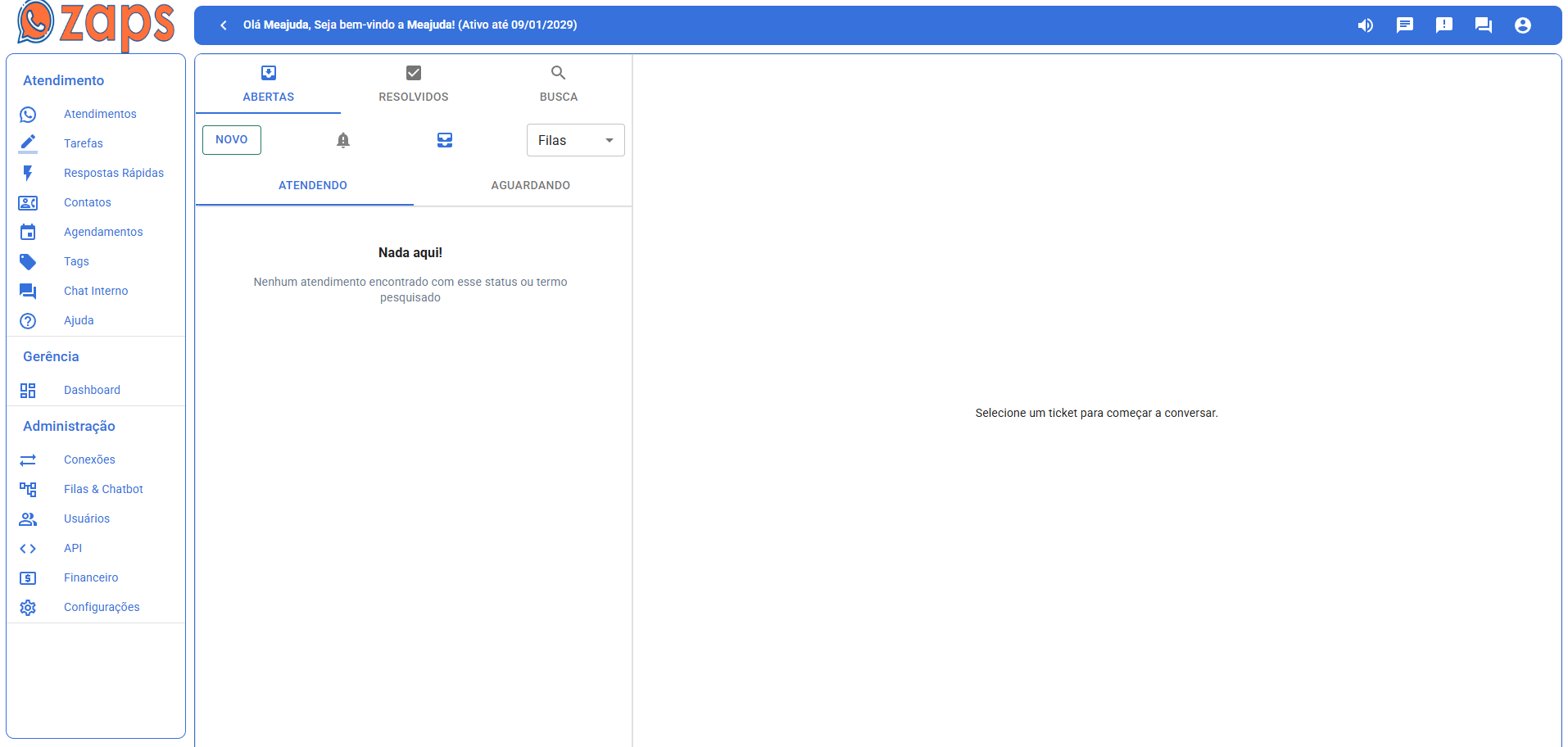The image size is (1568, 747).
Task: Open Configurações gear icon
Action: point(28,607)
